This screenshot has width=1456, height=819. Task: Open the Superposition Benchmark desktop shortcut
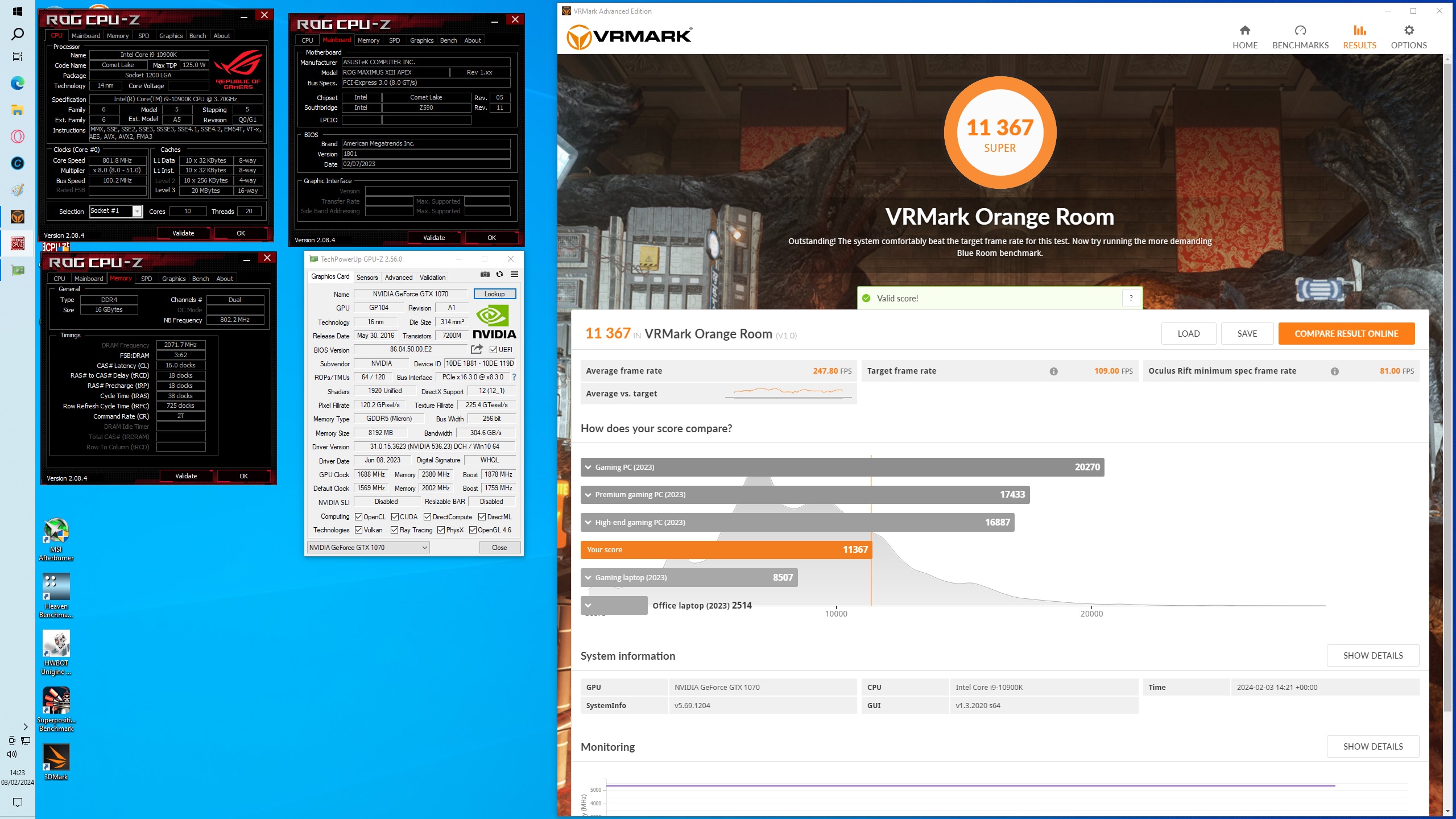pos(56,709)
